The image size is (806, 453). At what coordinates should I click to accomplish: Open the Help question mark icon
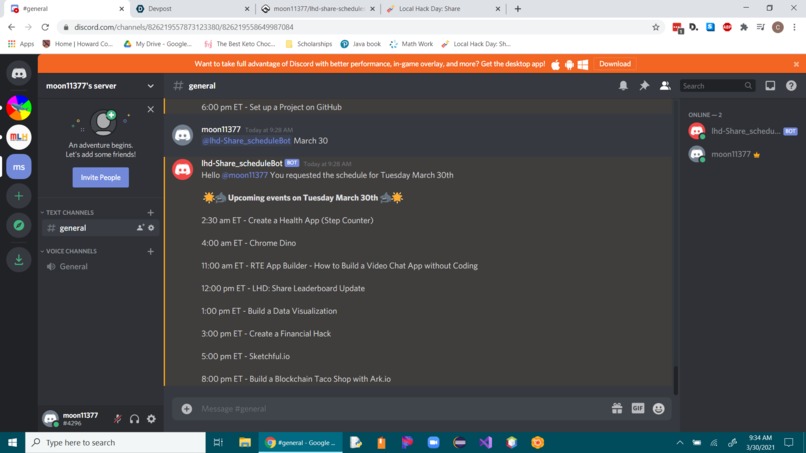coord(791,86)
